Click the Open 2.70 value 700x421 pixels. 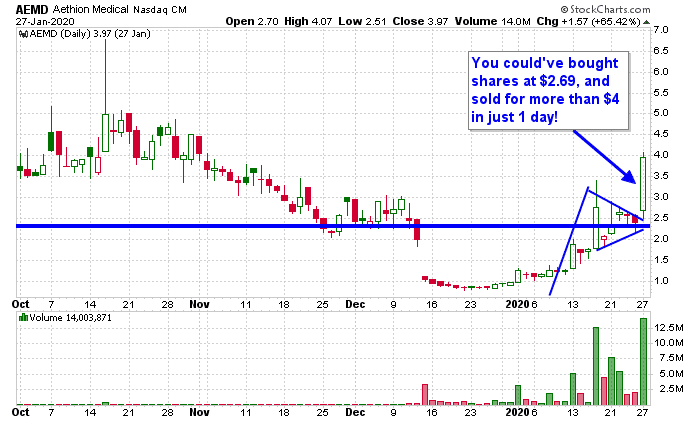252,21
